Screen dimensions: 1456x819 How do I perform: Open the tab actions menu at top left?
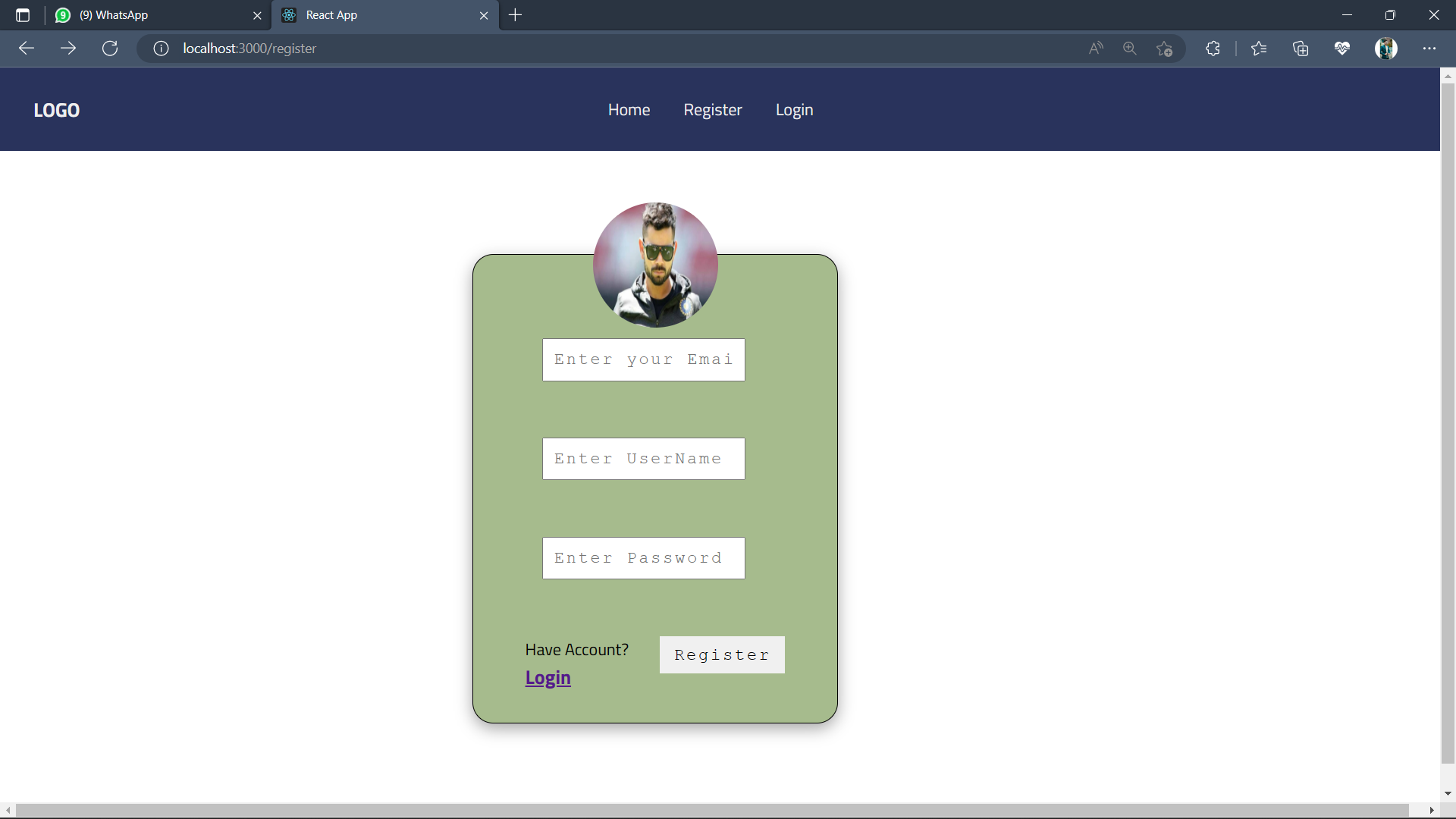point(21,14)
